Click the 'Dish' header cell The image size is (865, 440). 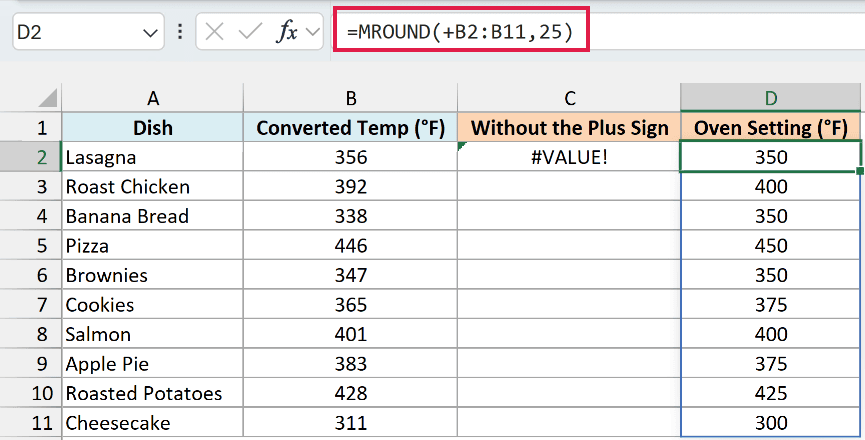[152, 127]
